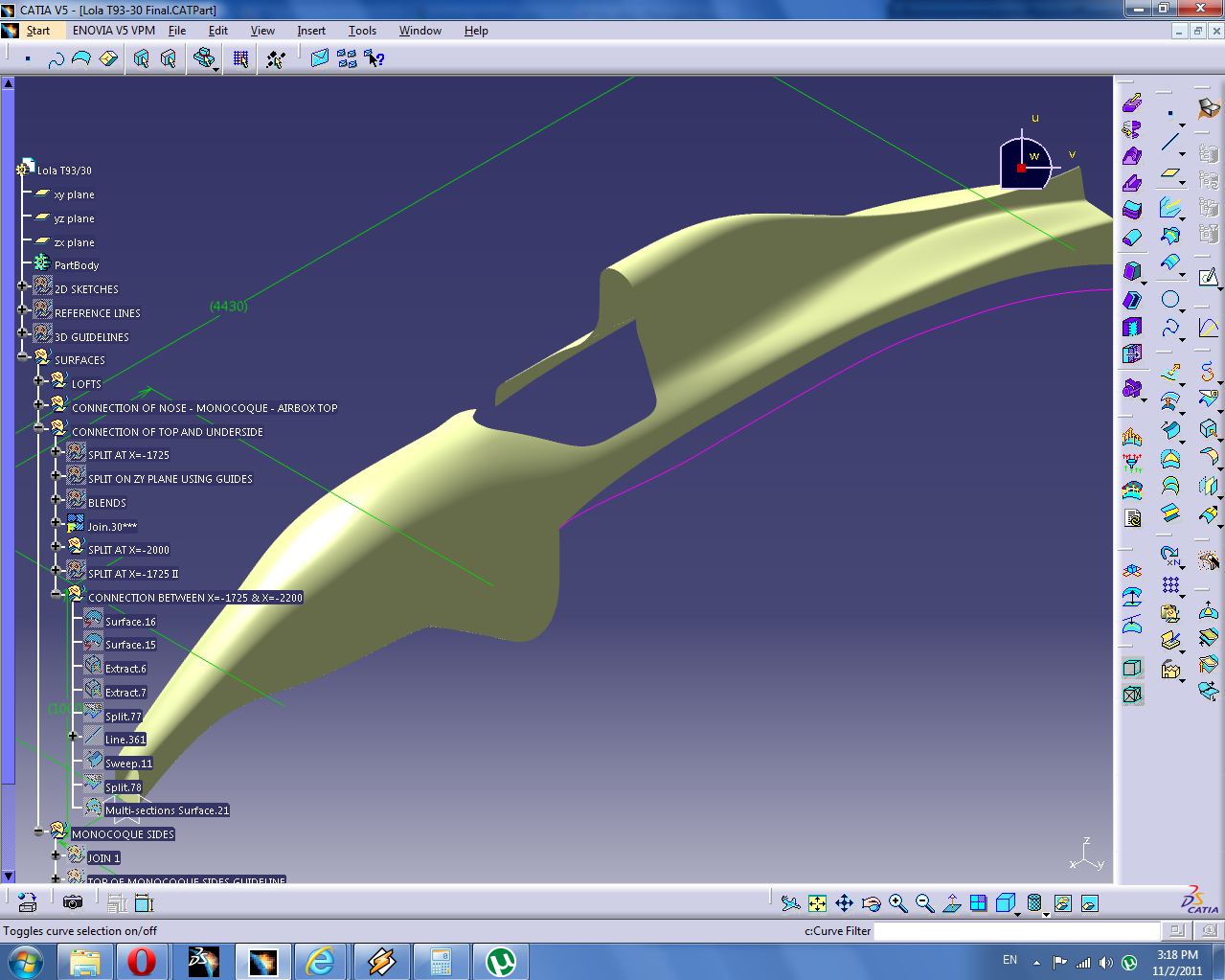1225x980 pixels.
Task: Click the shading view mode cylinder icon
Action: click(1033, 902)
